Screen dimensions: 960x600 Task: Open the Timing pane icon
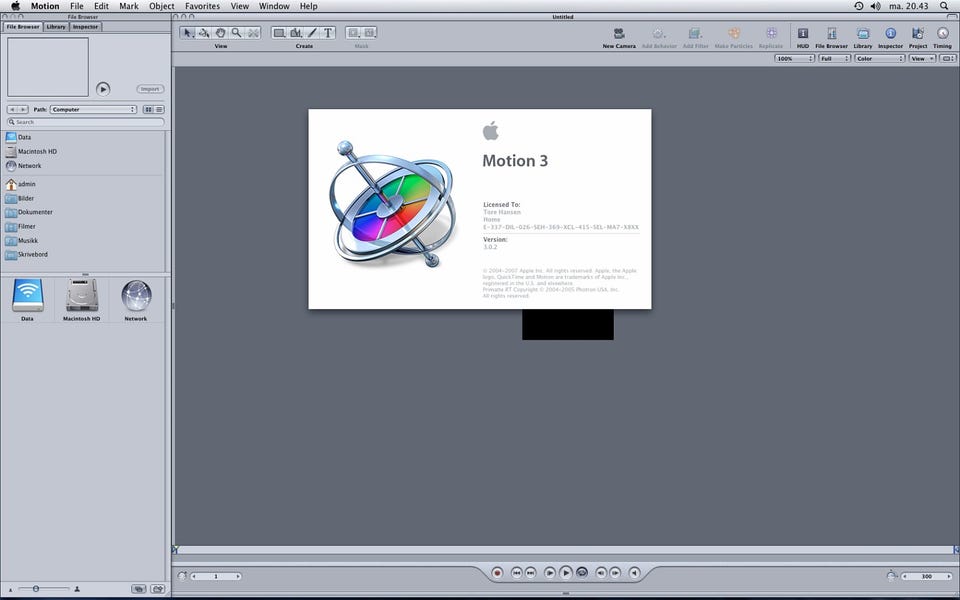coord(942,34)
